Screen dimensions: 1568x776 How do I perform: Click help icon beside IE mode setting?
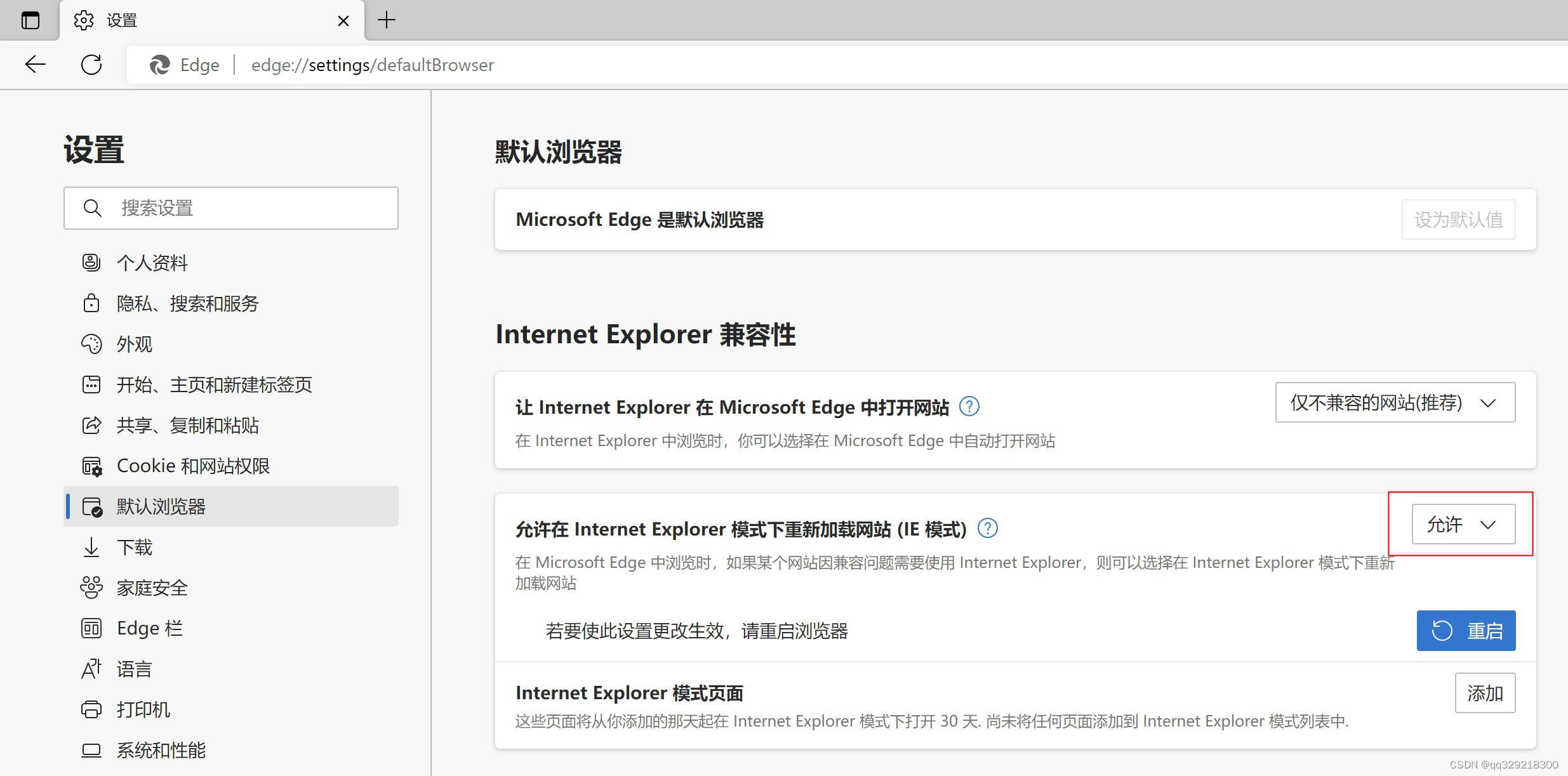(x=987, y=528)
